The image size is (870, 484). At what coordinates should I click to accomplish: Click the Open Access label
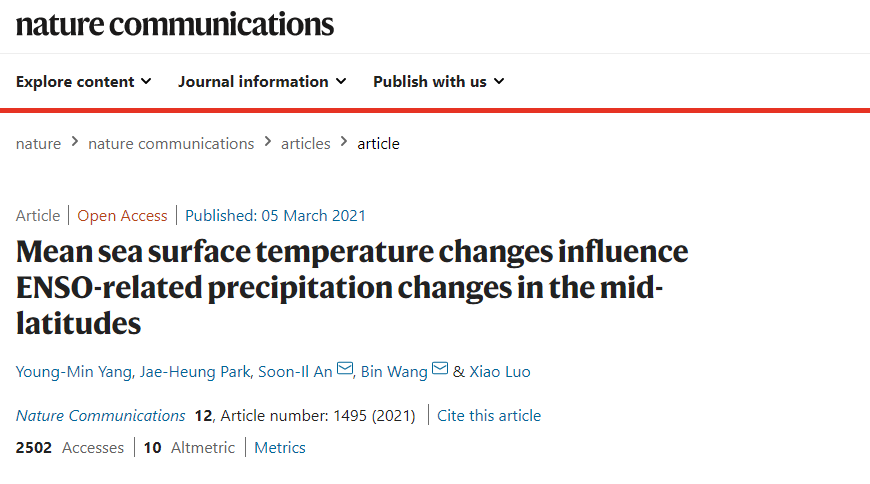click(x=122, y=215)
